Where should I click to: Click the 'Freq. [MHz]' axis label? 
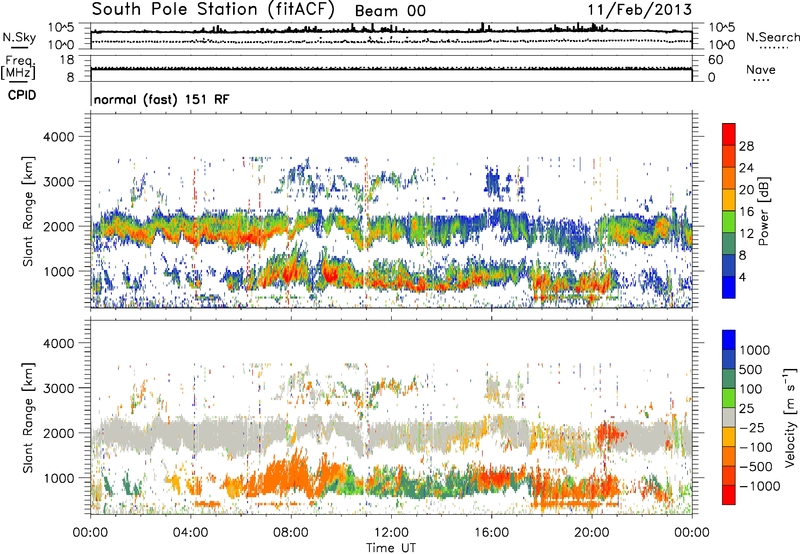19,68
